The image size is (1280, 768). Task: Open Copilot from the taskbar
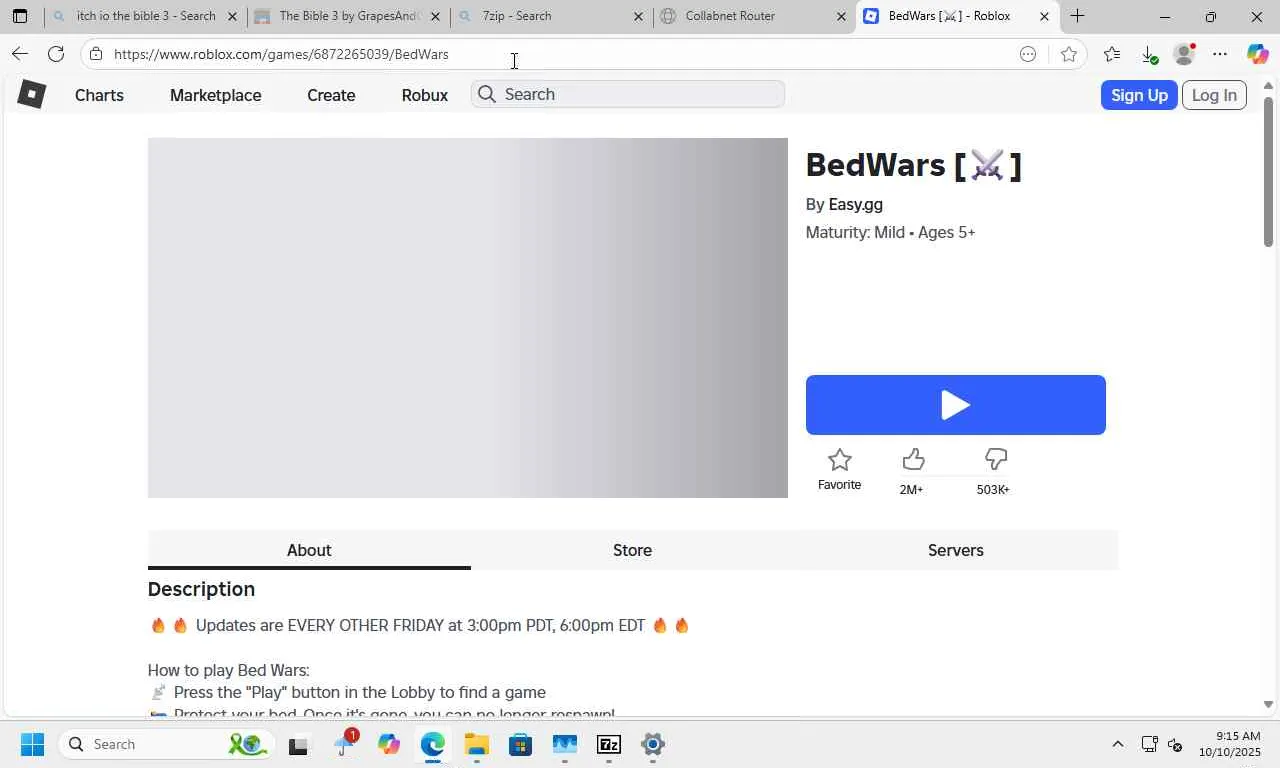point(388,745)
